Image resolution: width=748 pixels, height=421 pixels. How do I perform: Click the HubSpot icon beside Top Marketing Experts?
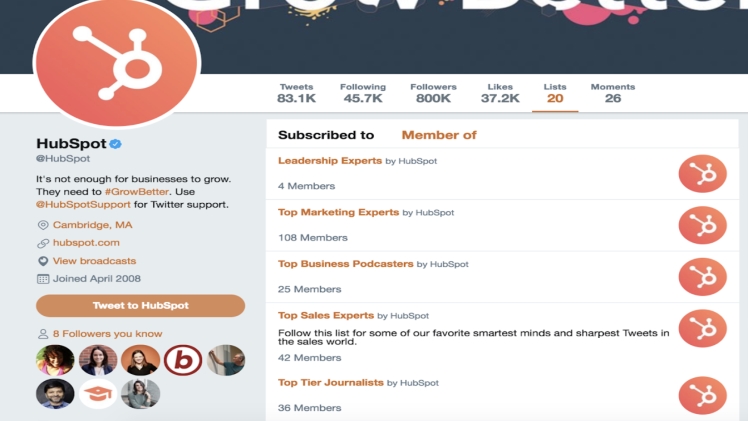[x=702, y=225]
